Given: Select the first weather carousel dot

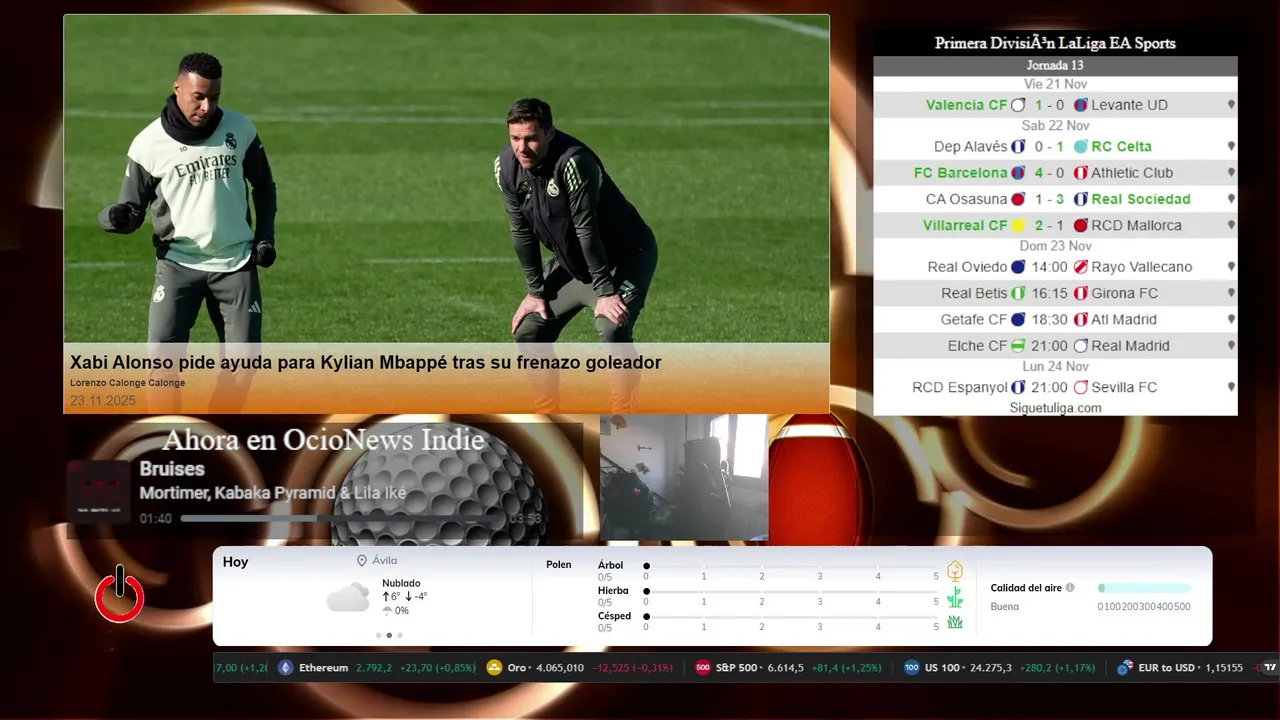Looking at the screenshot, I should (378, 635).
